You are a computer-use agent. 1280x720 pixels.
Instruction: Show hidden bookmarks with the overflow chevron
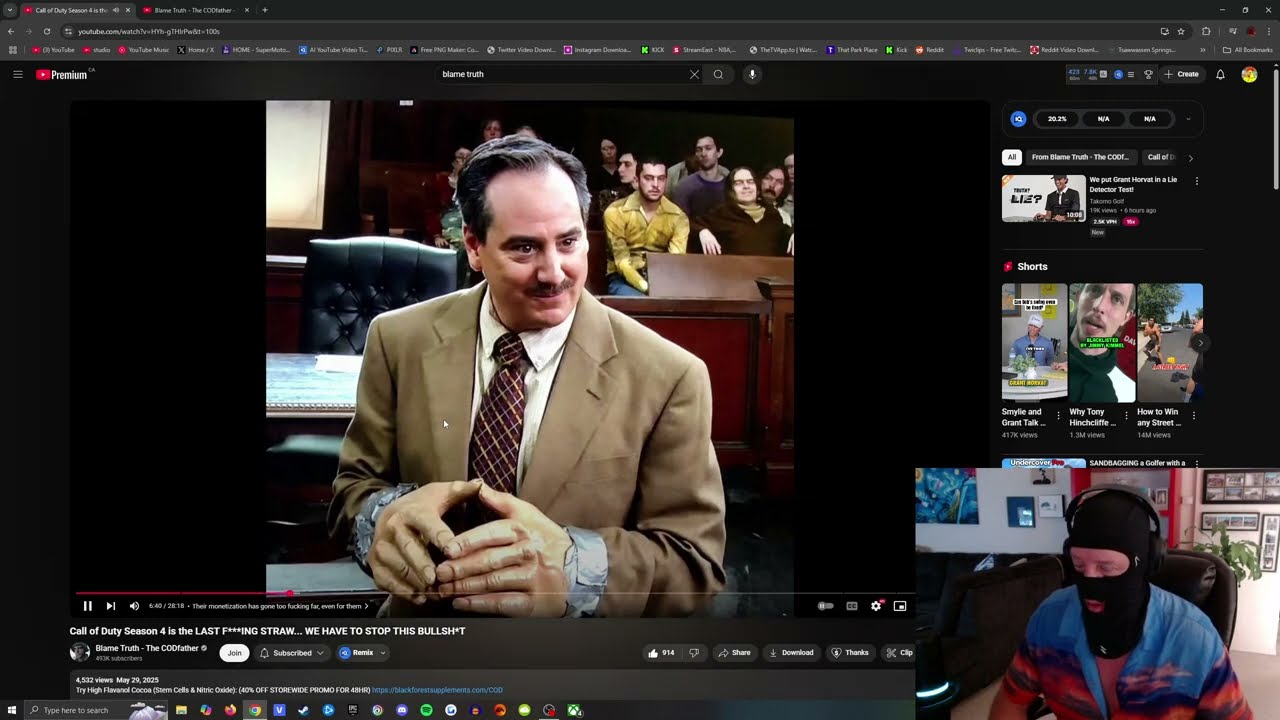(1203, 49)
